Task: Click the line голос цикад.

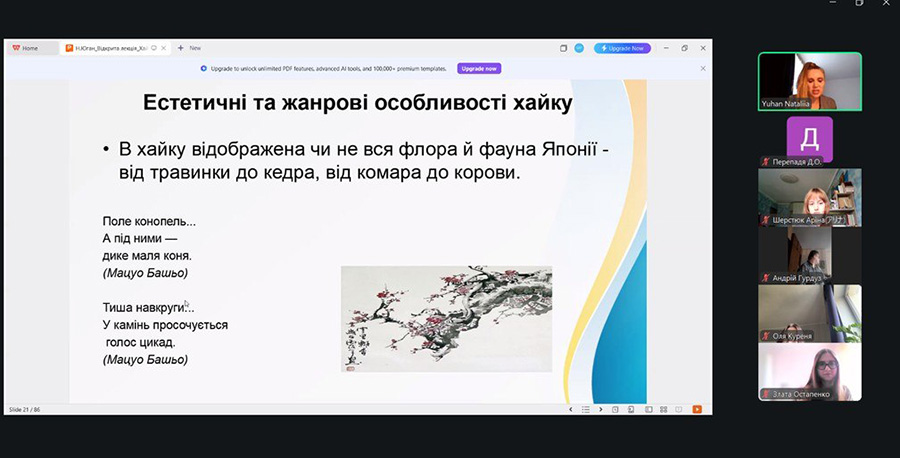Action: pyautogui.click(x=141, y=343)
